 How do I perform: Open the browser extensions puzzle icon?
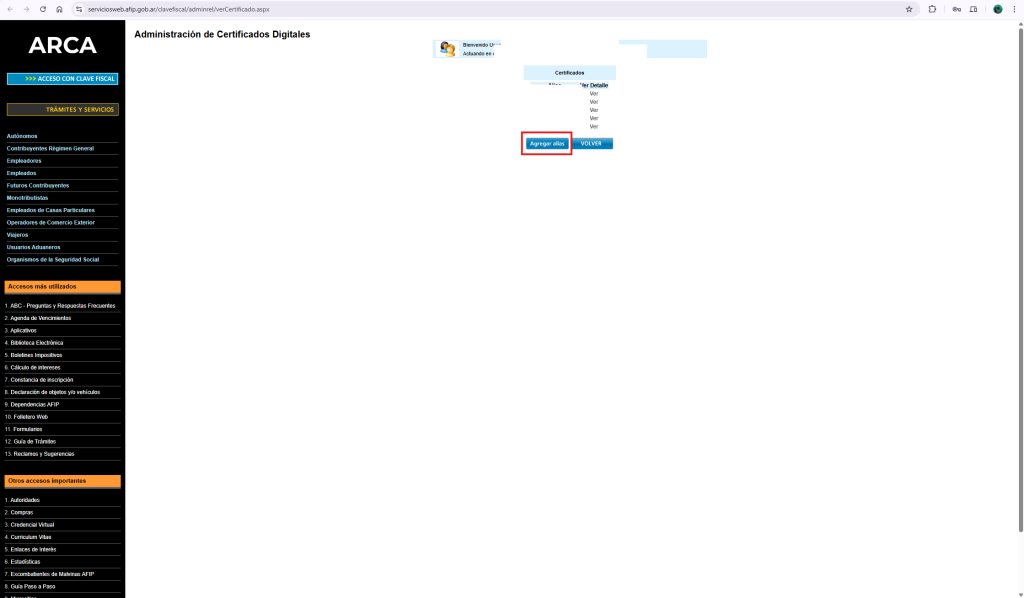point(933,9)
